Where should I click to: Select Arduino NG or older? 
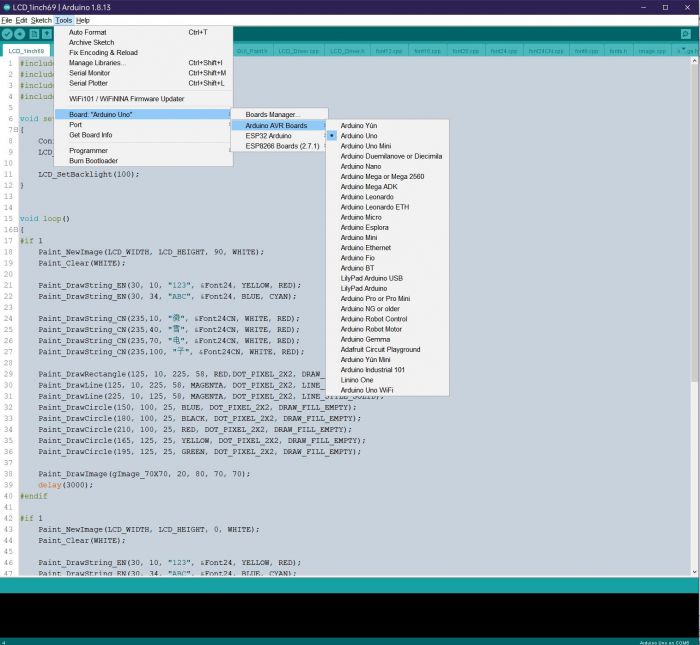tap(388, 309)
